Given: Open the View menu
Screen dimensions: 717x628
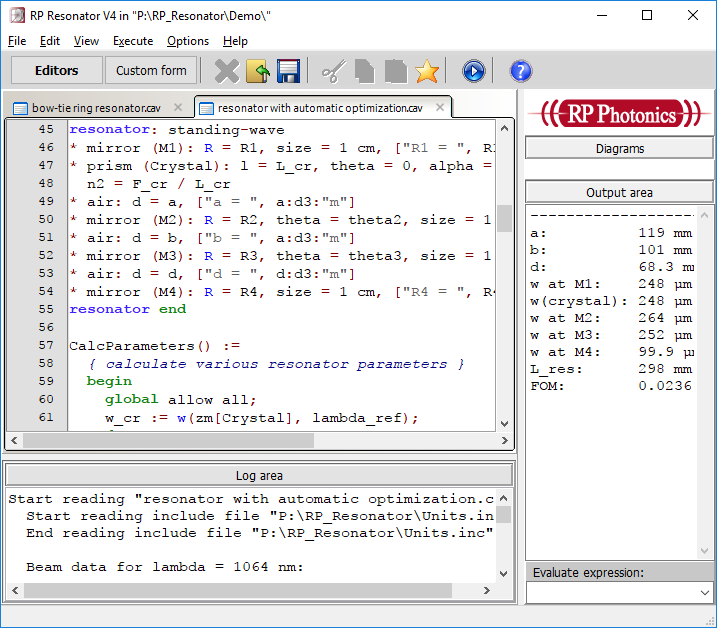Looking at the screenshot, I should click(x=86, y=41).
